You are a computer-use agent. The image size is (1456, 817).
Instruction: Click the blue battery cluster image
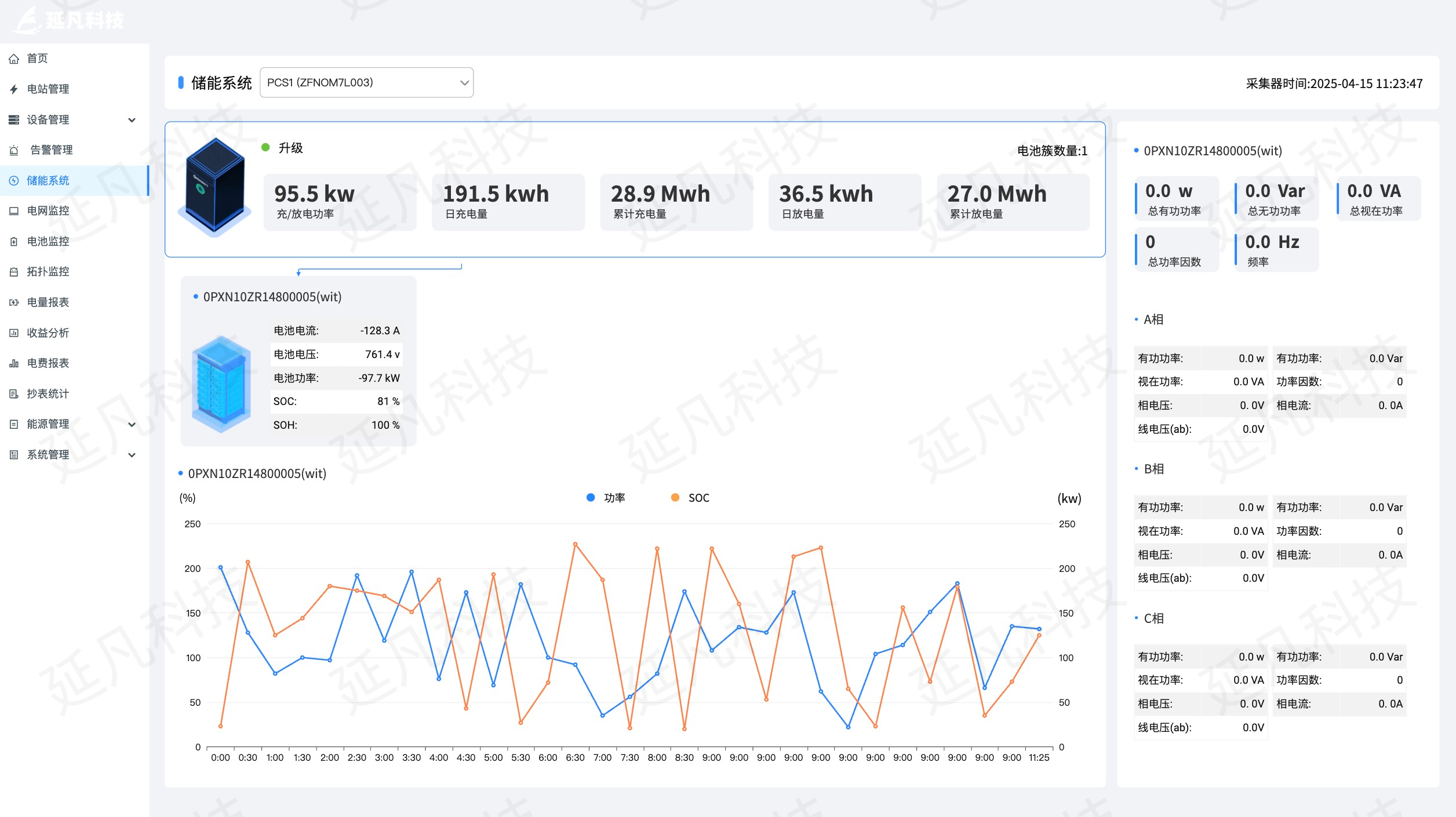pyautogui.click(x=221, y=384)
